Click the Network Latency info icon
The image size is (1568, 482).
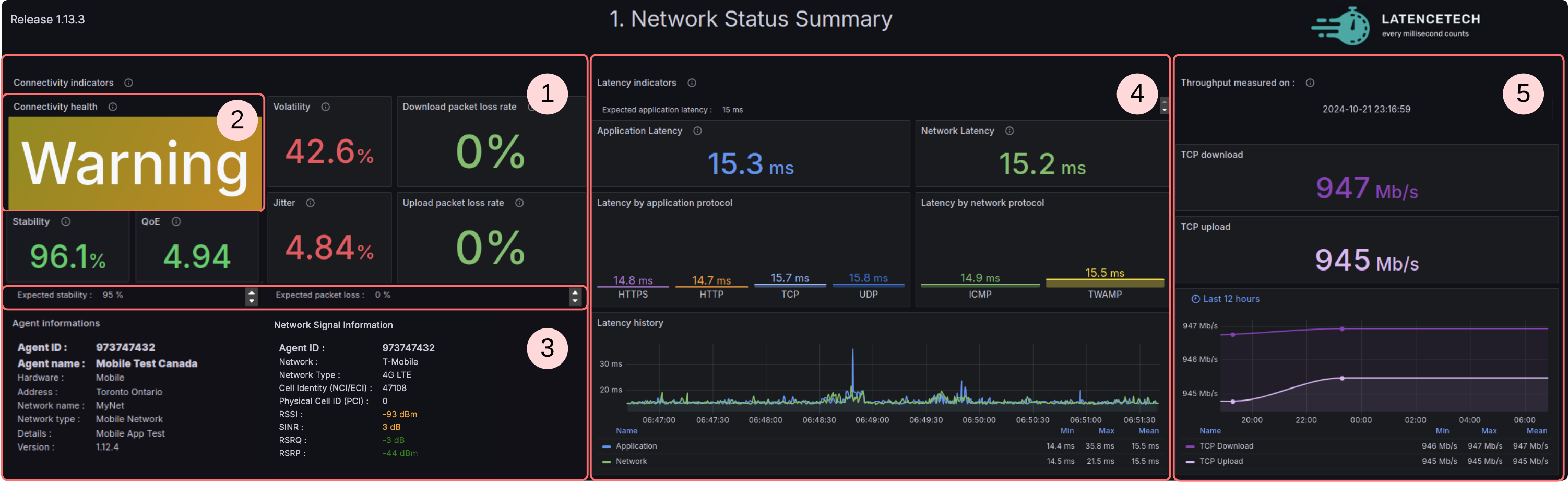point(1009,131)
